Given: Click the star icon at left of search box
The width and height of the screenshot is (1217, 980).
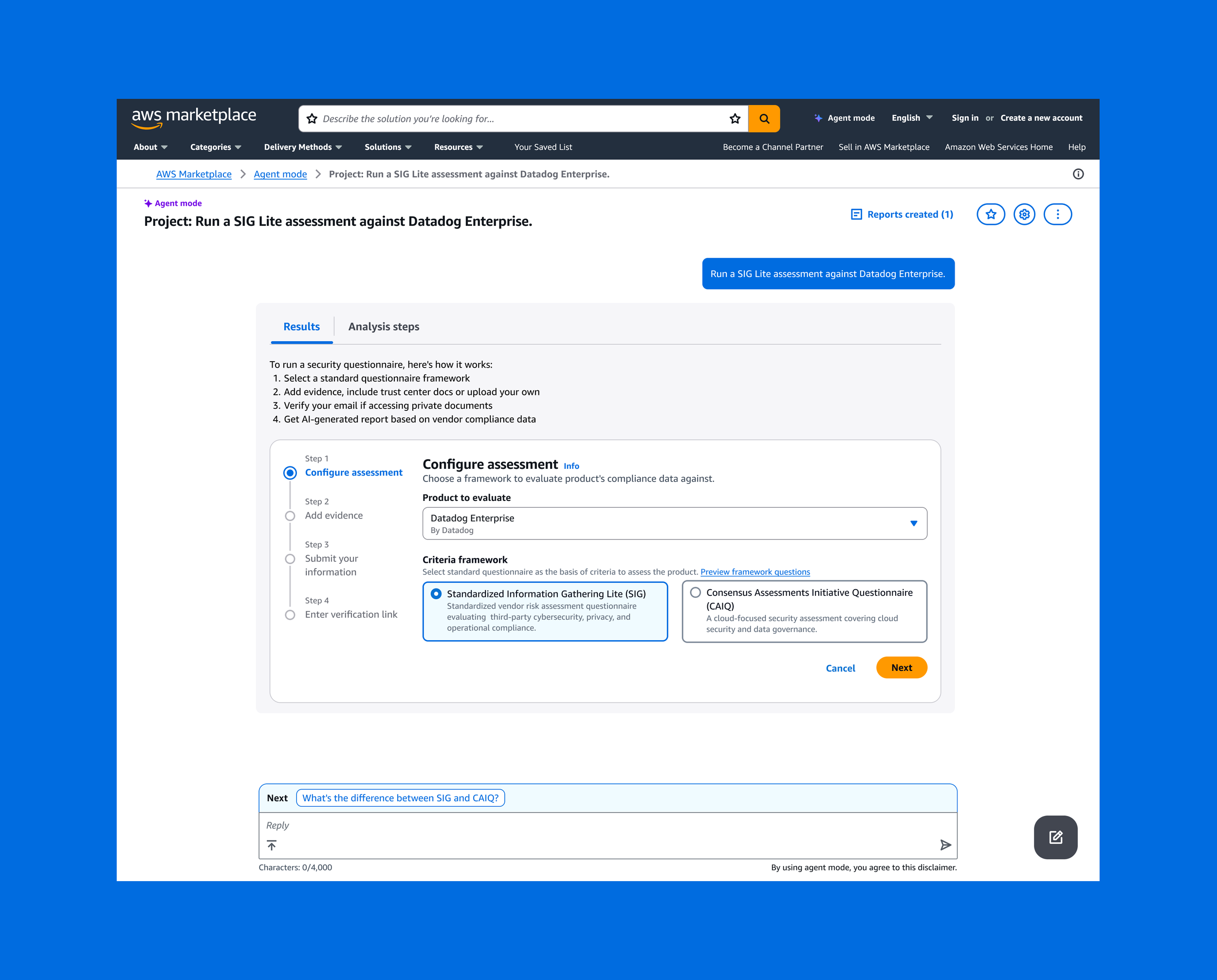Looking at the screenshot, I should pos(312,119).
